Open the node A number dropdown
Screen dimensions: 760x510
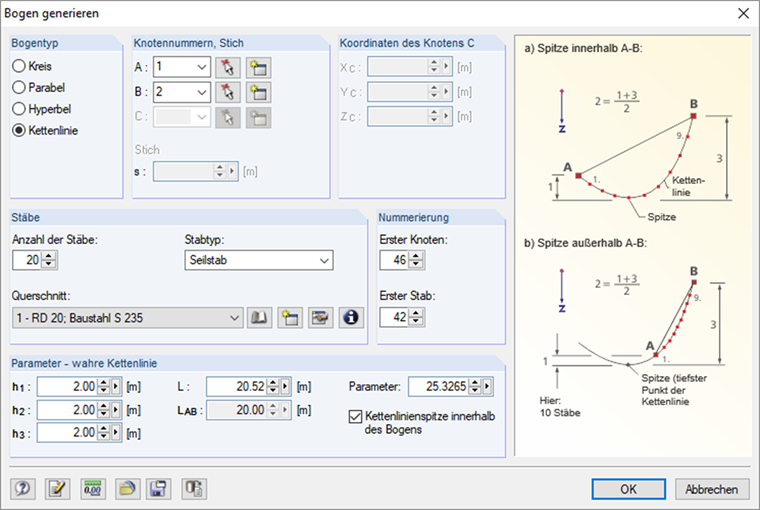tap(202, 67)
